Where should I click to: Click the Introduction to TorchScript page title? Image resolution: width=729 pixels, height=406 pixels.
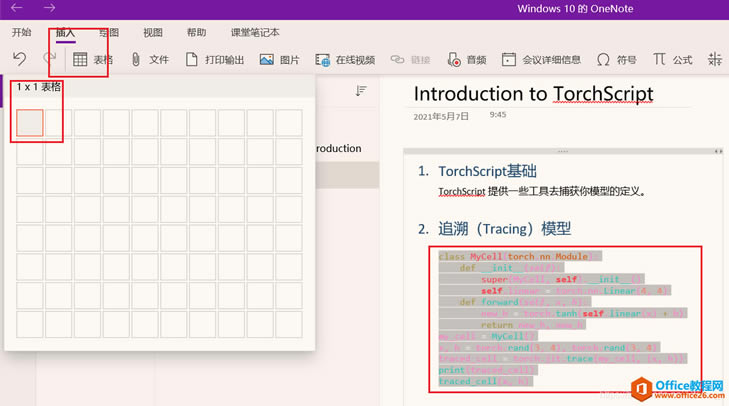click(x=533, y=94)
